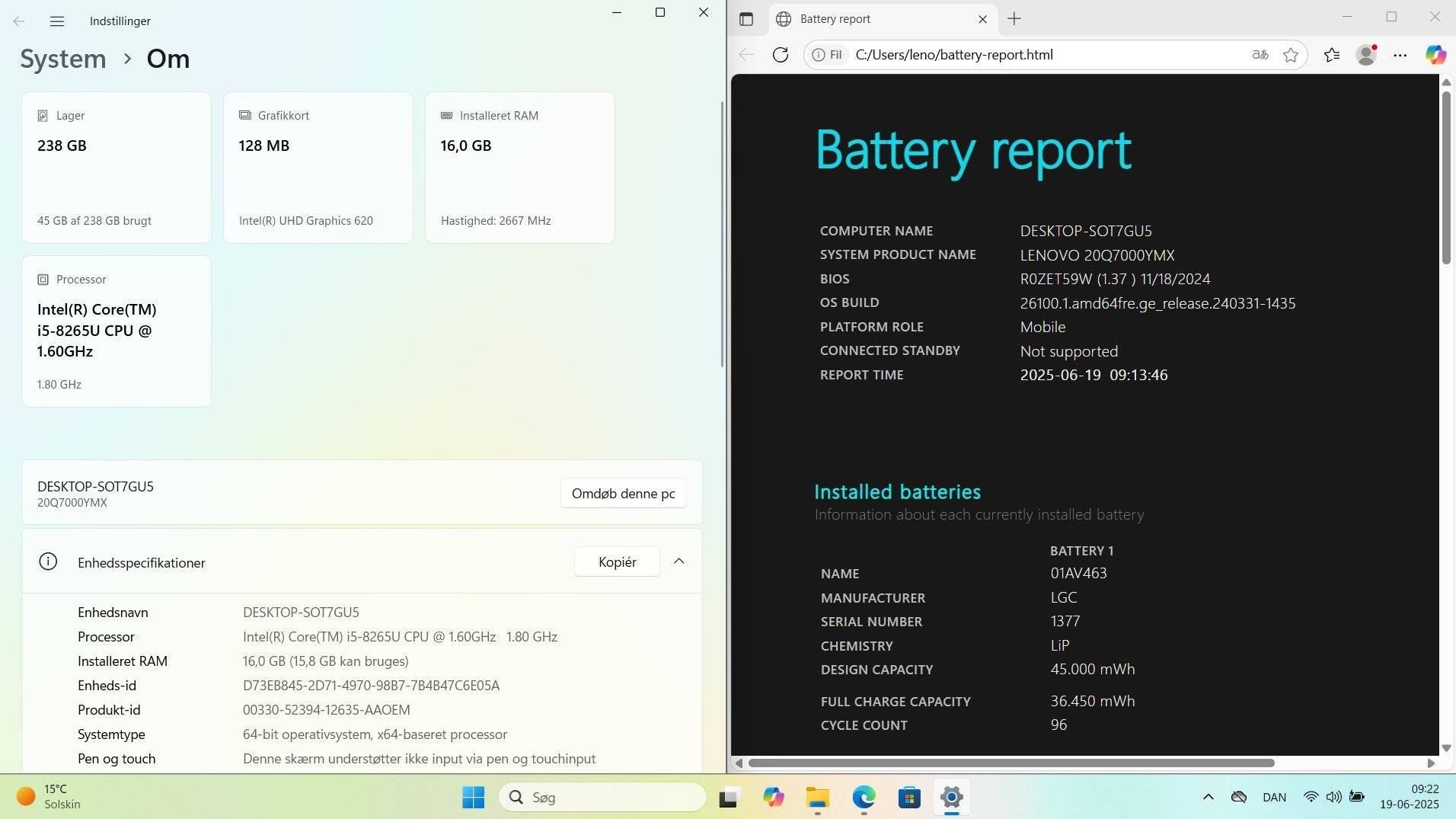Open the clock and date flyout
Viewport: 1456px width, 819px height.
tap(1409, 797)
